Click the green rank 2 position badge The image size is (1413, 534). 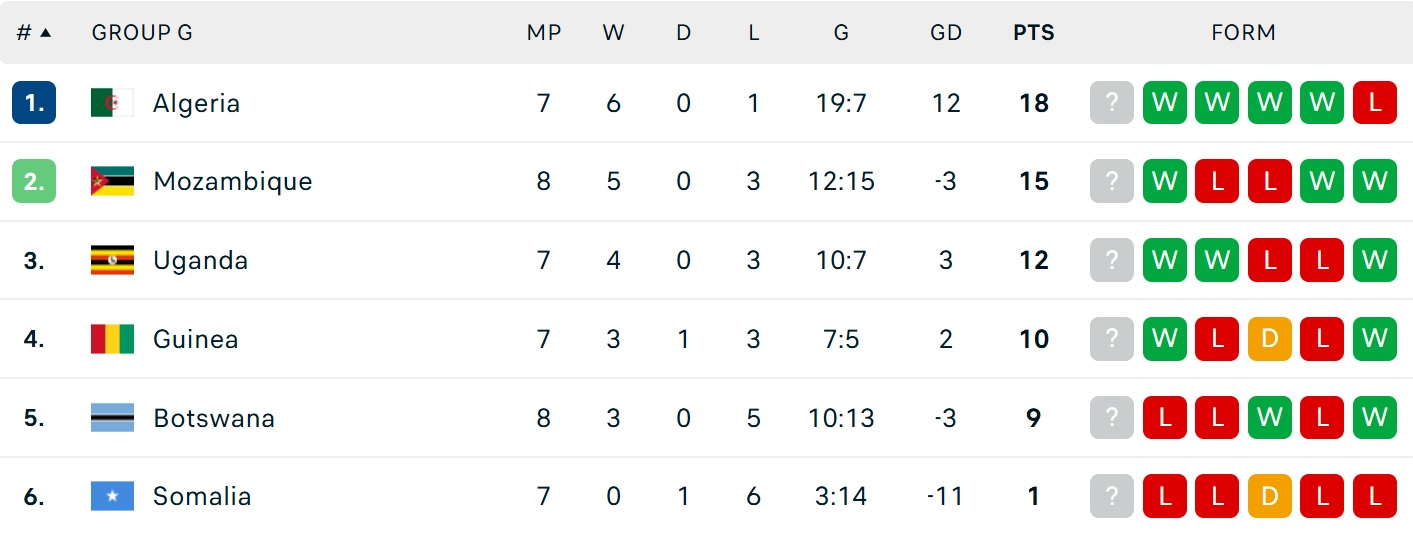coord(34,181)
